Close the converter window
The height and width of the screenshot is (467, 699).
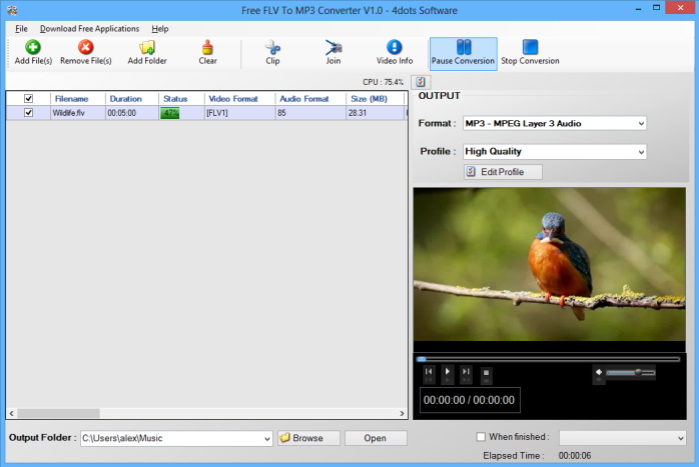click(680, 8)
